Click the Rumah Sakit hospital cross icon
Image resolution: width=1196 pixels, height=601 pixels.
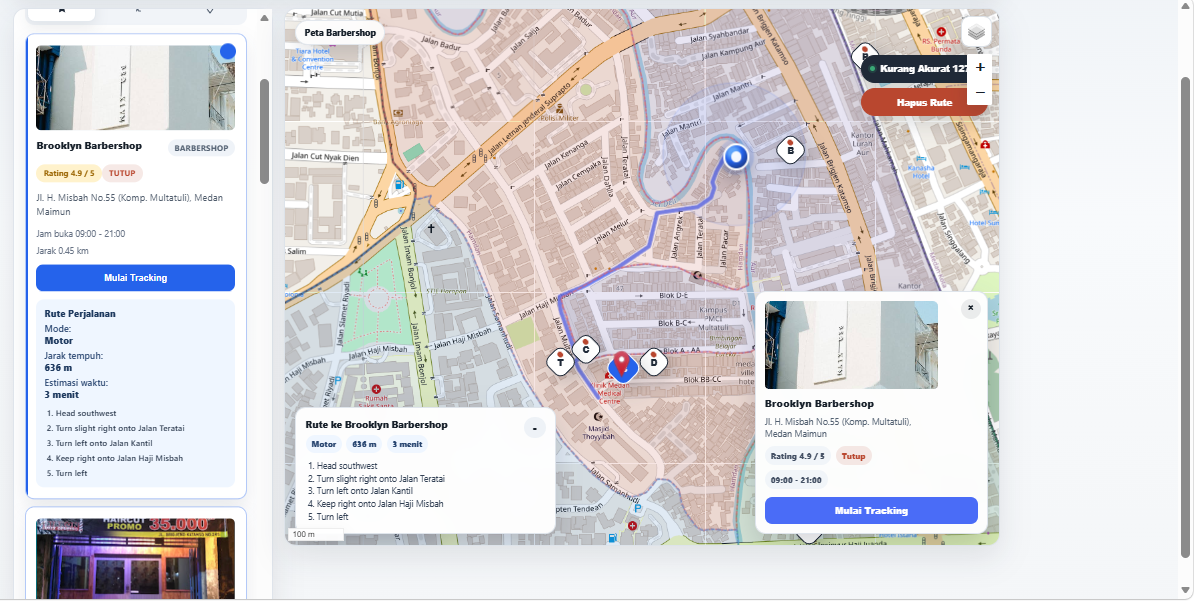point(376,389)
